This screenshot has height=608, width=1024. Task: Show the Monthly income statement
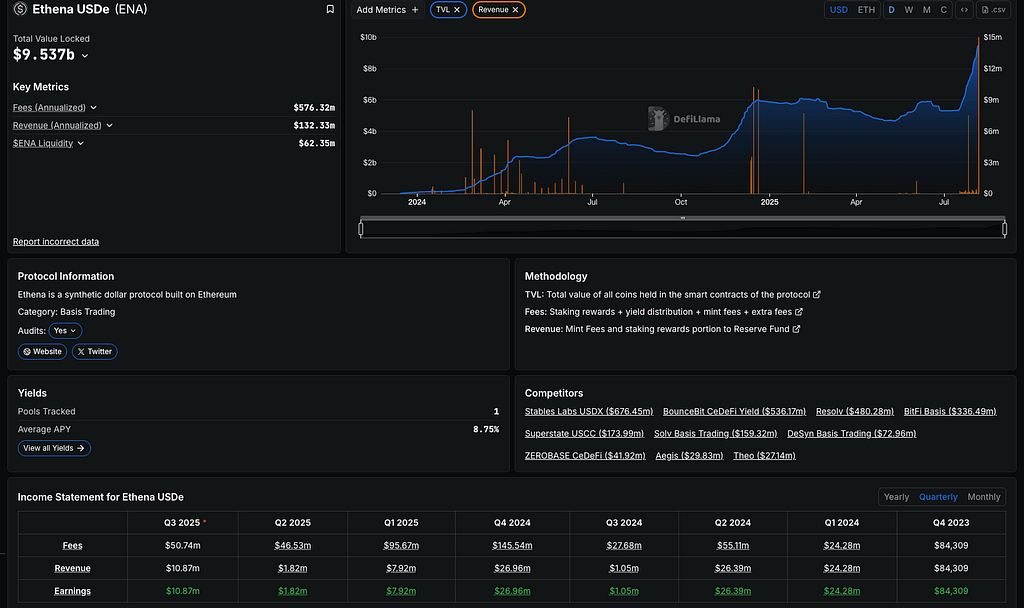tap(984, 497)
